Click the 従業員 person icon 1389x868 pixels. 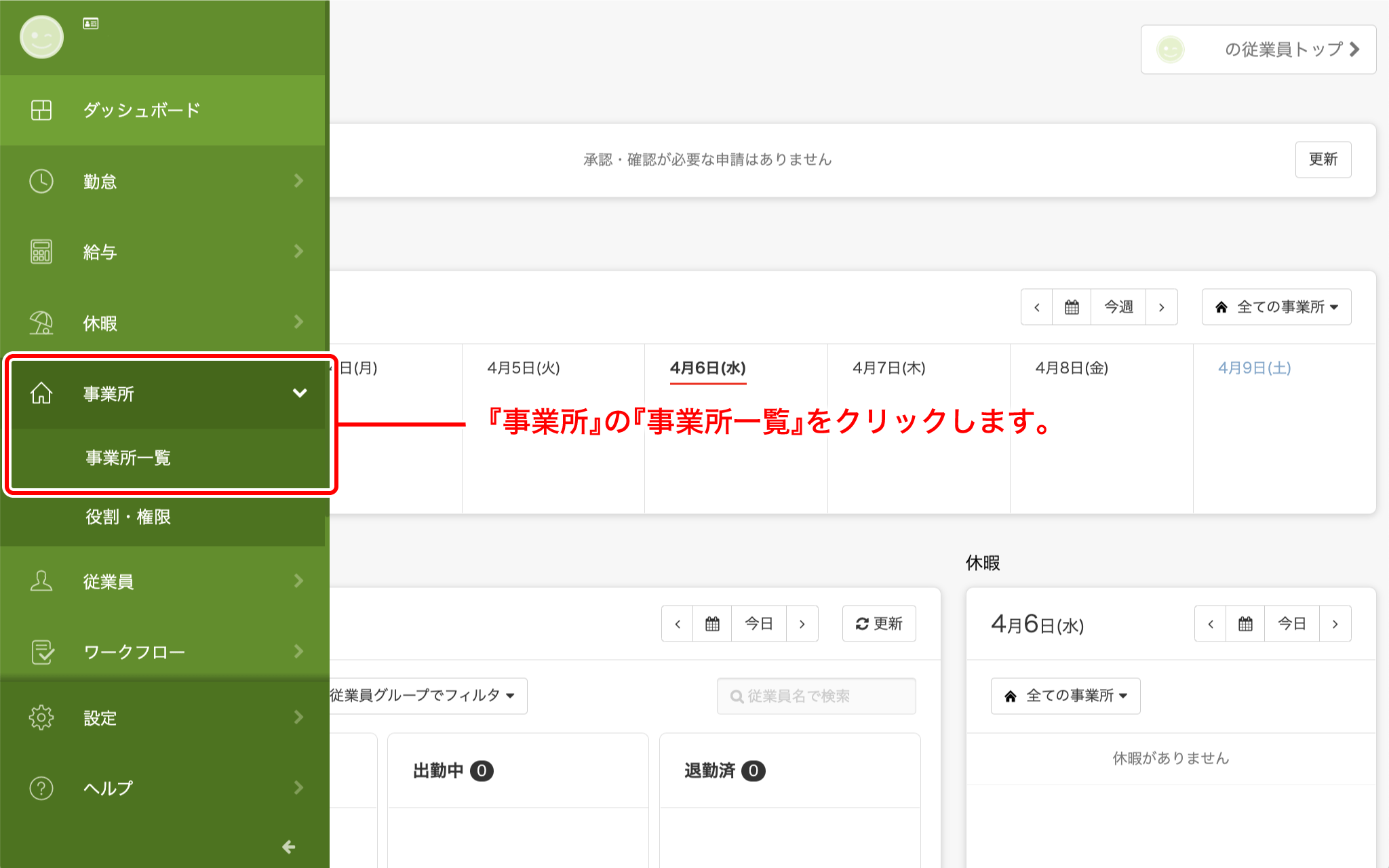(41, 581)
